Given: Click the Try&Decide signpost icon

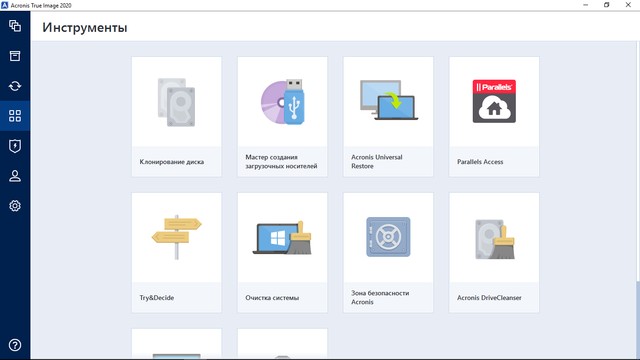Looking at the screenshot, I should [176, 237].
